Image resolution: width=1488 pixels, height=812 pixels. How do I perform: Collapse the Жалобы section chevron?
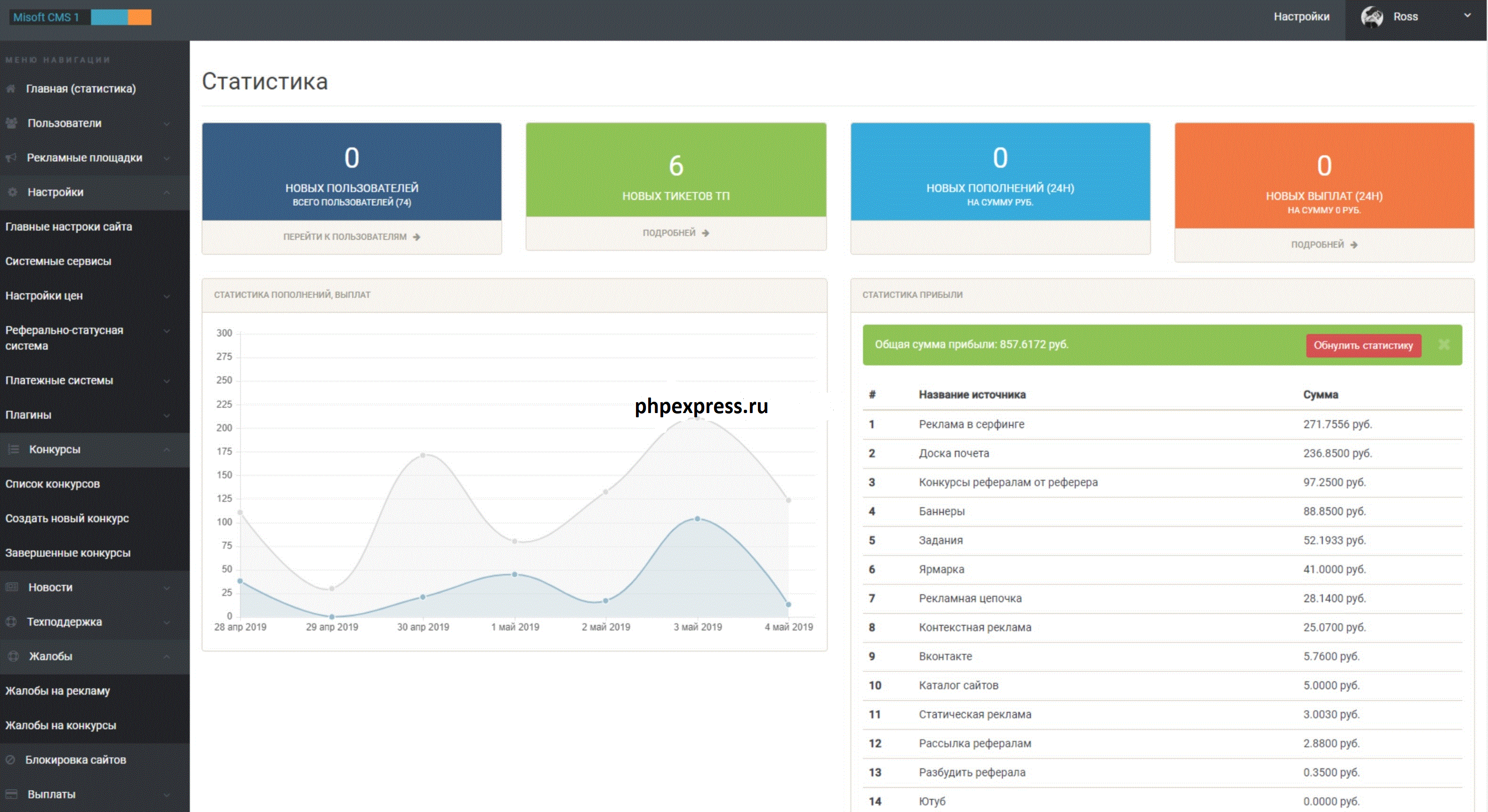(167, 656)
